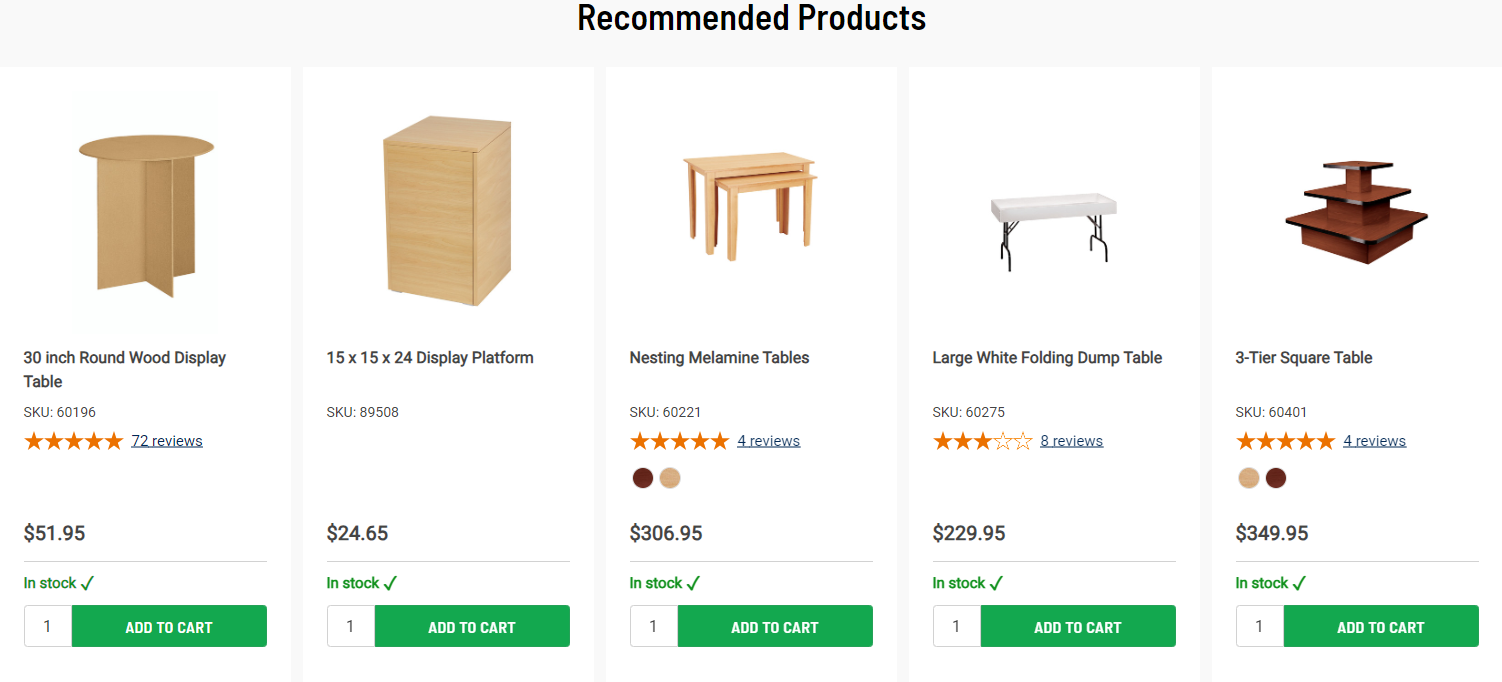Open the 30 inch Round Wood Display Table image
The height and width of the screenshot is (682, 1502).
pyautogui.click(x=146, y=212)
